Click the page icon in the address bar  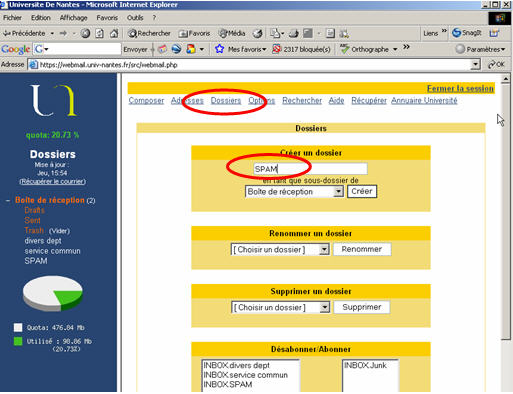(x=33, y=65)
